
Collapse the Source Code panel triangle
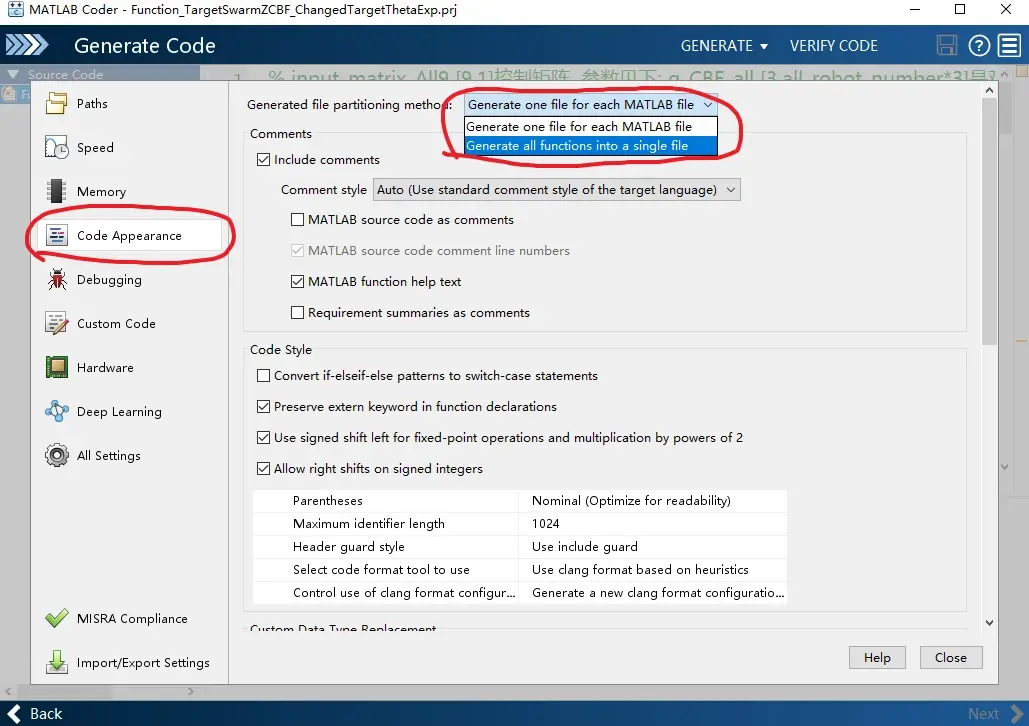point(12,74)
